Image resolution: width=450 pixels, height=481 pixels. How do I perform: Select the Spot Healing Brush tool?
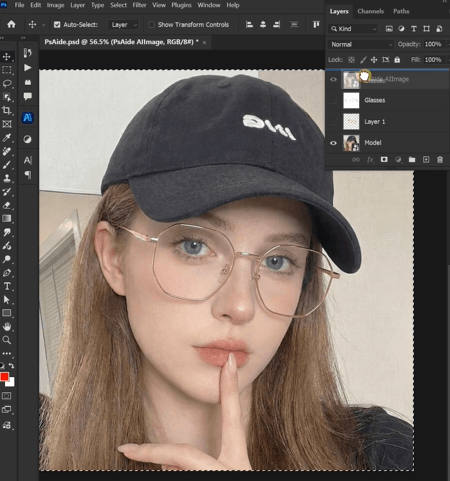tap(7, 151)
